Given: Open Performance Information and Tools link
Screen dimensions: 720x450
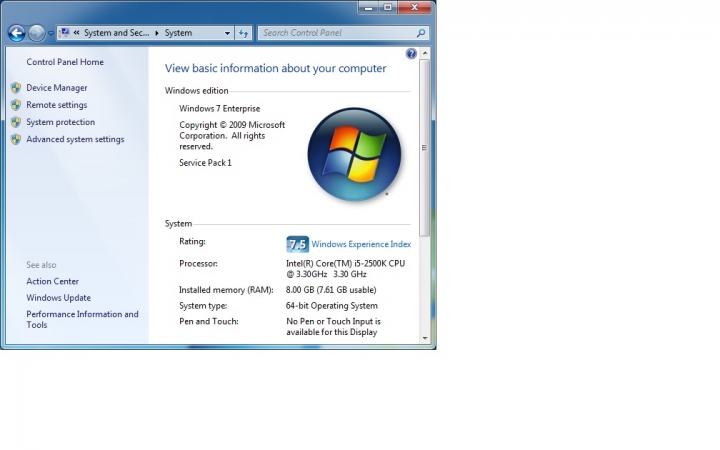Looking at the screenshot, I should tap(82, 320).
